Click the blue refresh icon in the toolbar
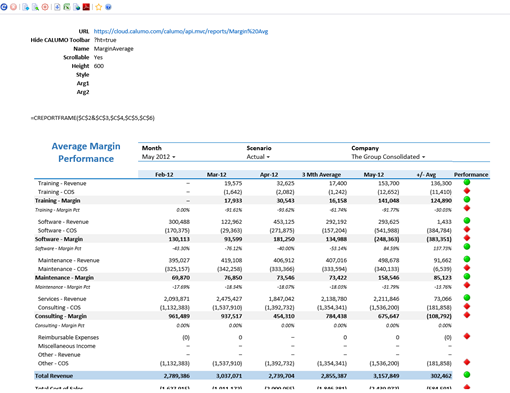The image size is (510, 393). 4,7
